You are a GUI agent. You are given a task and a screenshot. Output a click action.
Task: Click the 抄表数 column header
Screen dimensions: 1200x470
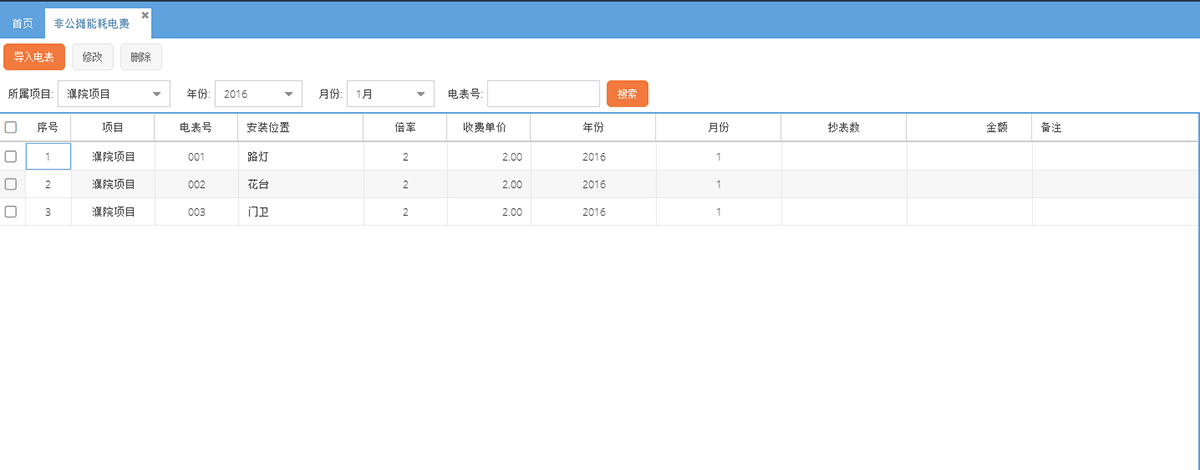[844, 128]
